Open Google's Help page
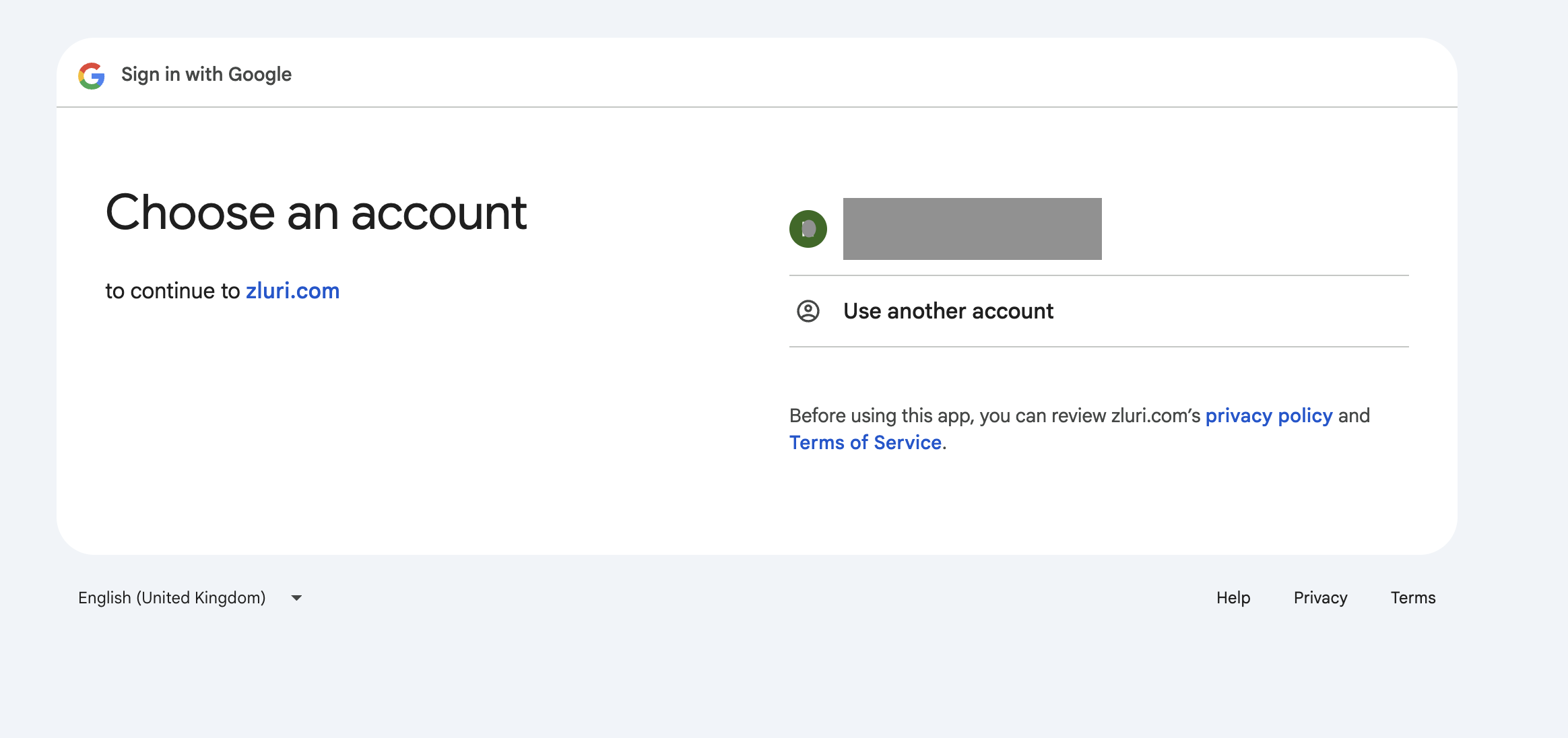 point(1233,597)
